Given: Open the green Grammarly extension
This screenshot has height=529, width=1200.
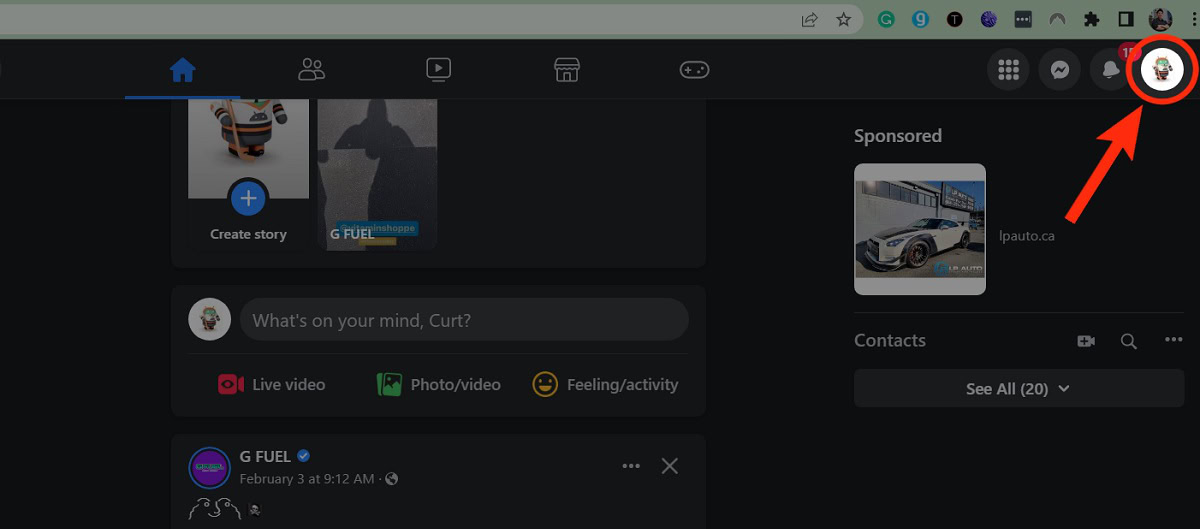Looking at the screenshot, I should click(886, 19).
